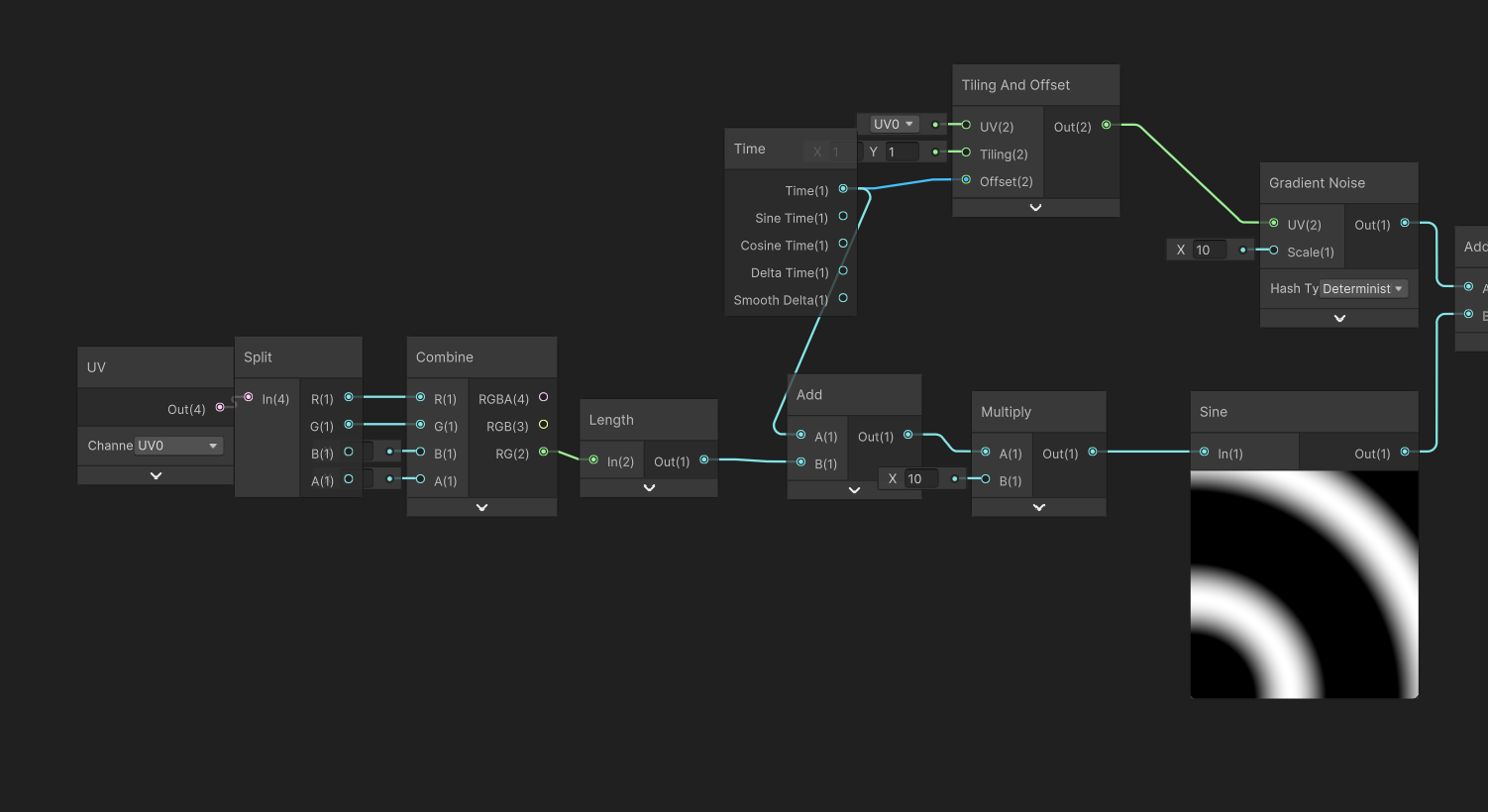The width and height of the screenshot is (1488, 812).
Task: Select the Length node title
Action: [611, 420]
